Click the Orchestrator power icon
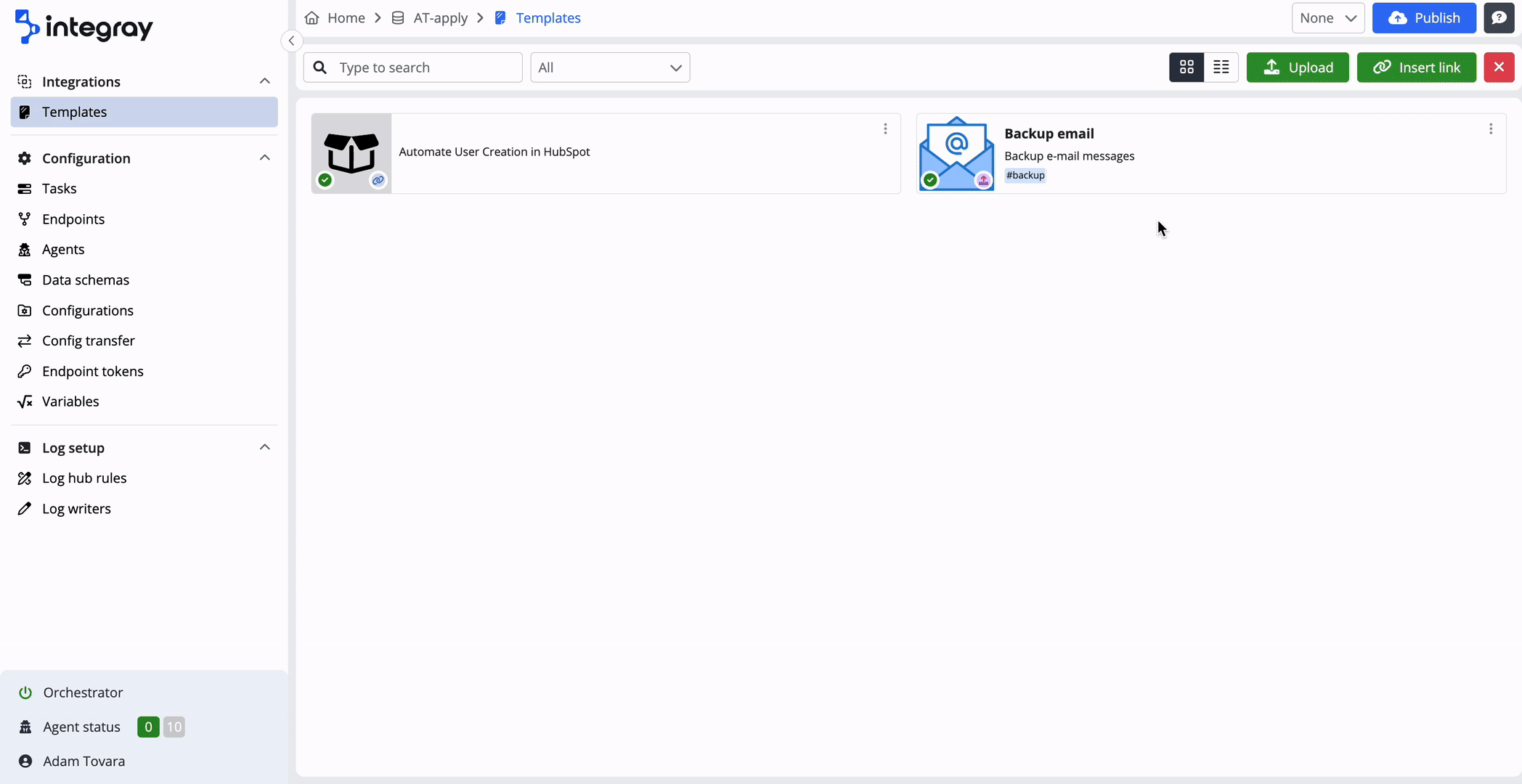The width and height of the screenshot is (1522, 784). pos(25,693)
